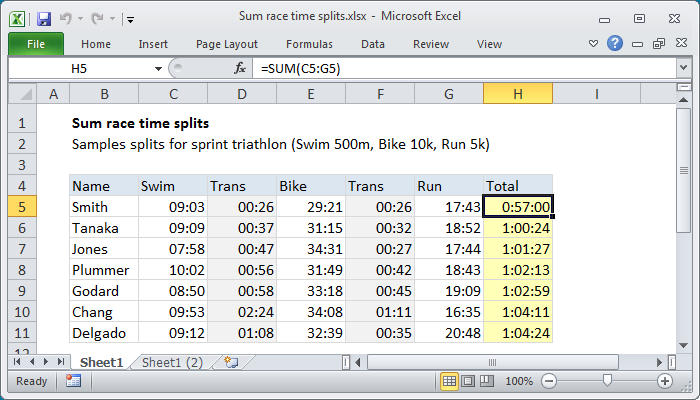Click the zoom slider handle
This screenshot has height=400, width=700.
pos(607,381)
